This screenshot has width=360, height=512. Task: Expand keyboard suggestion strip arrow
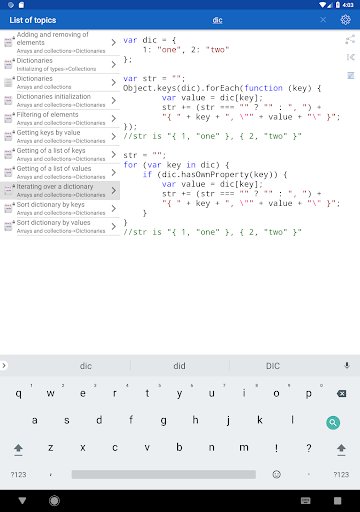click(4, 366)
